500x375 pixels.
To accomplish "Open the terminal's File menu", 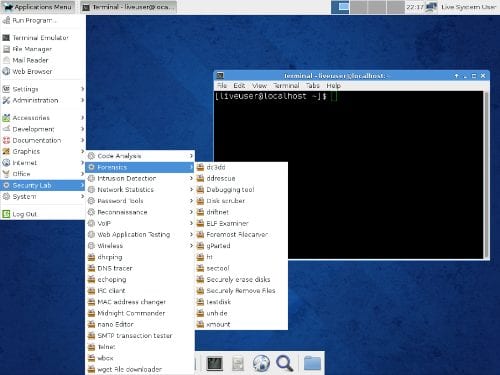I will coord(222,86).
